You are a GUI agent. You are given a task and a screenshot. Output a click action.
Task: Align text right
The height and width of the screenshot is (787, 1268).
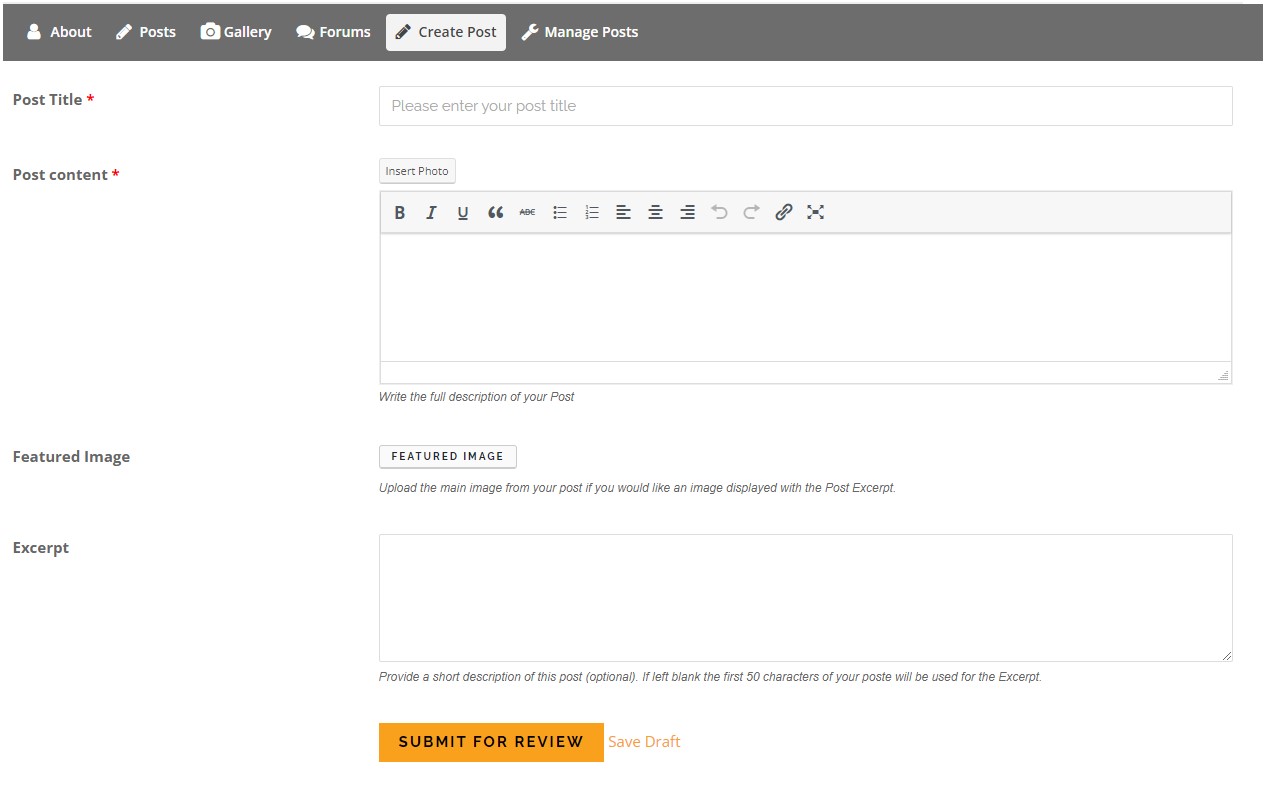pos(687,212)
